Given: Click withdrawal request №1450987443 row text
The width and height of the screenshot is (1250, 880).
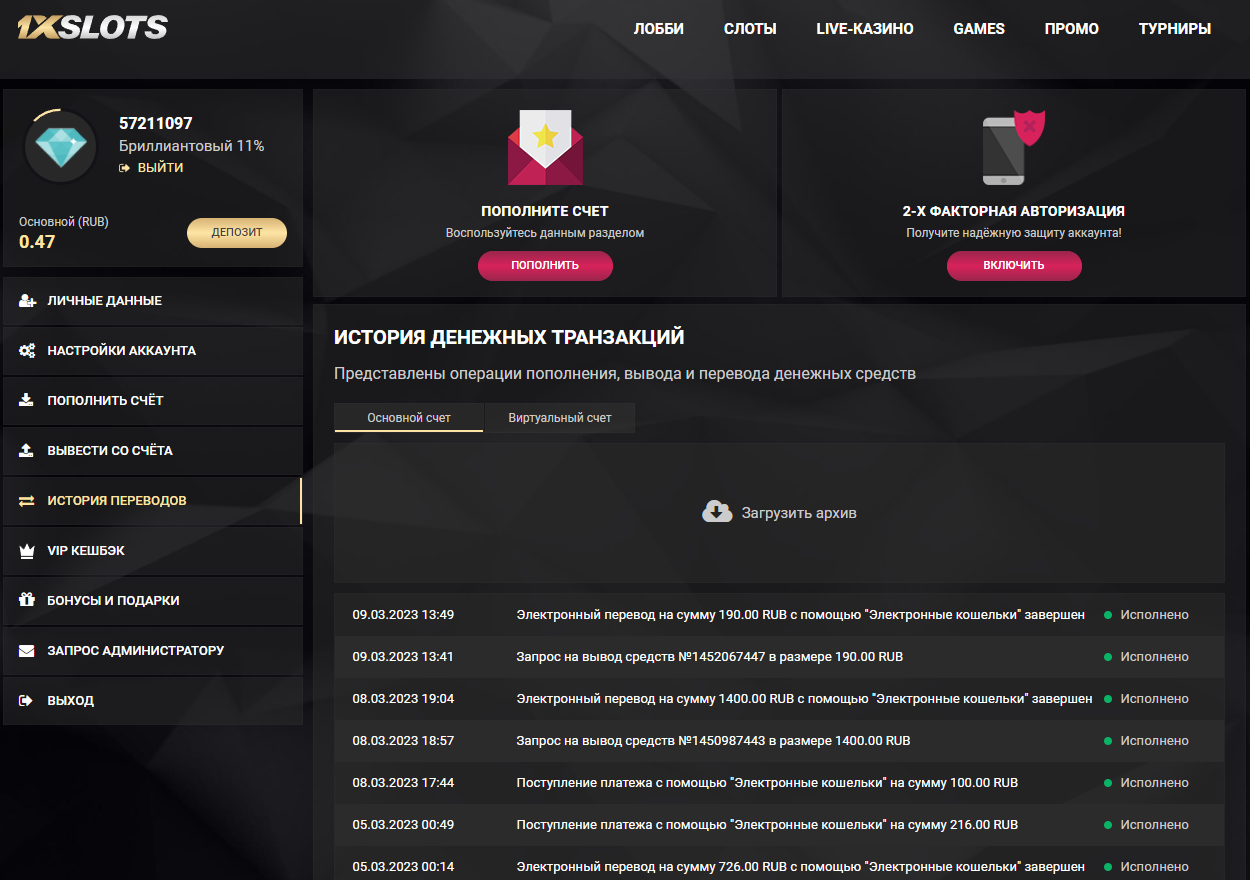Looking at the screenshot, I should 714,741.
